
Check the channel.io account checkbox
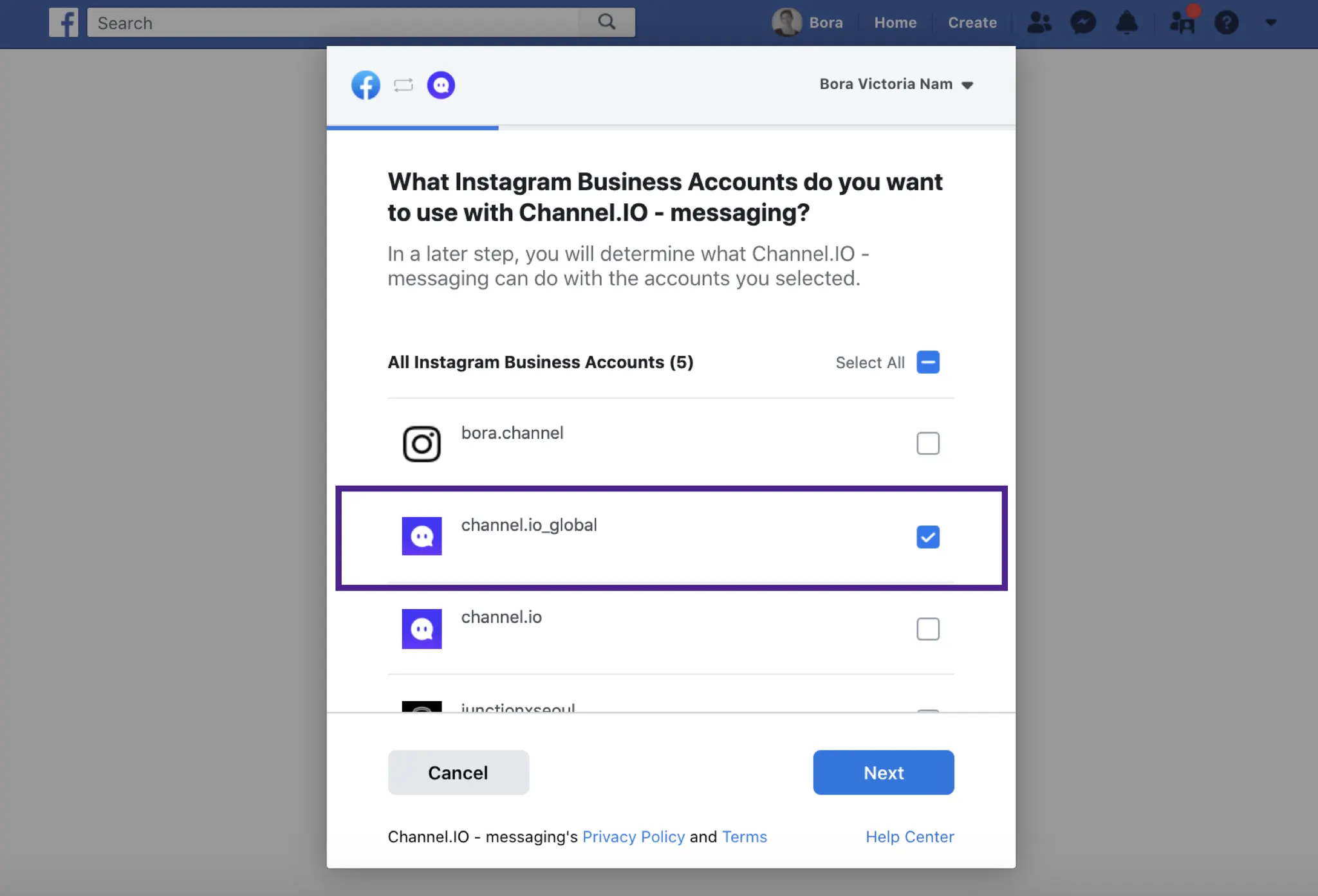tap(927, 628)
